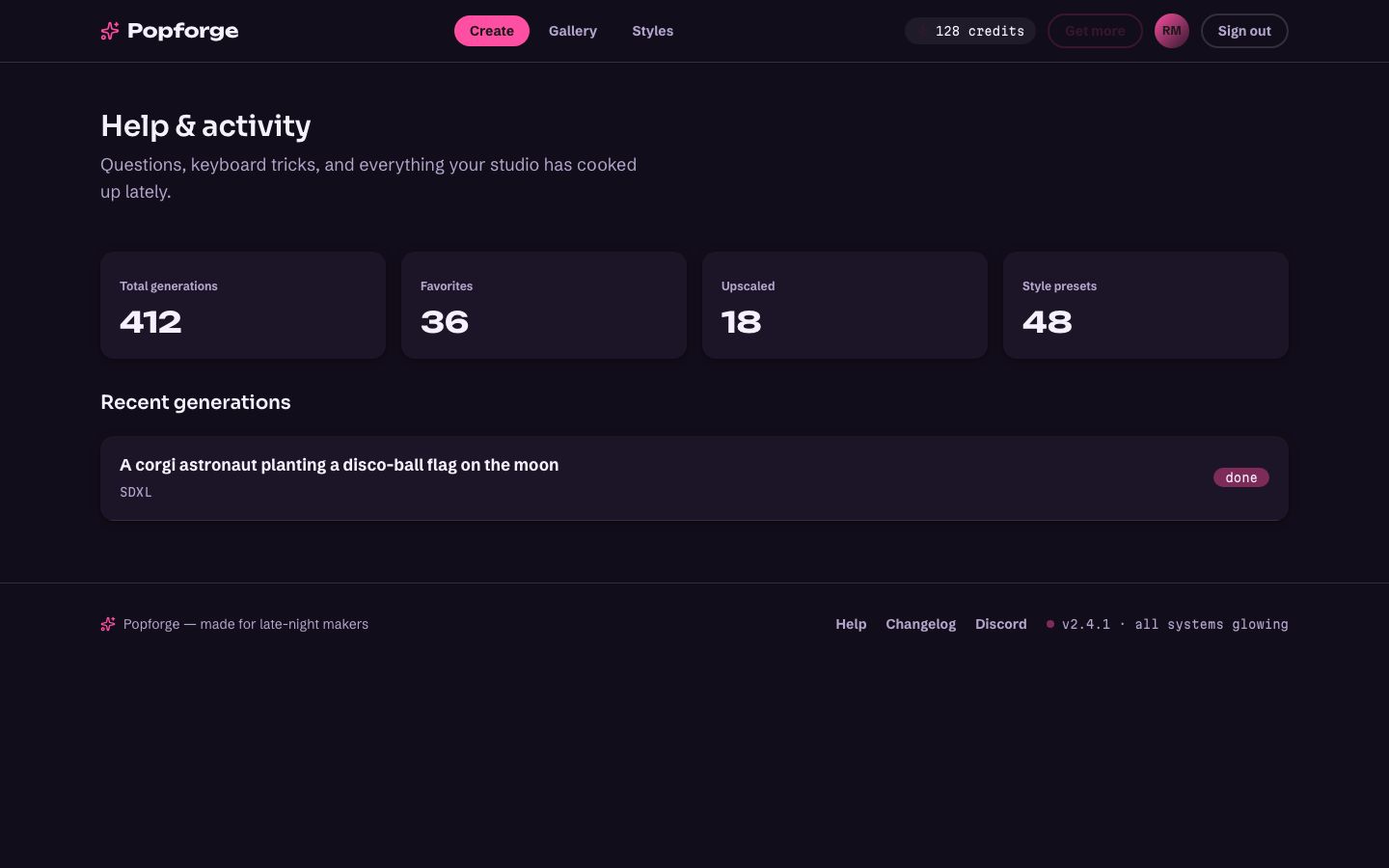Open the RM user avatar
Screen dimensions: 1389x868
point(1172,31)
